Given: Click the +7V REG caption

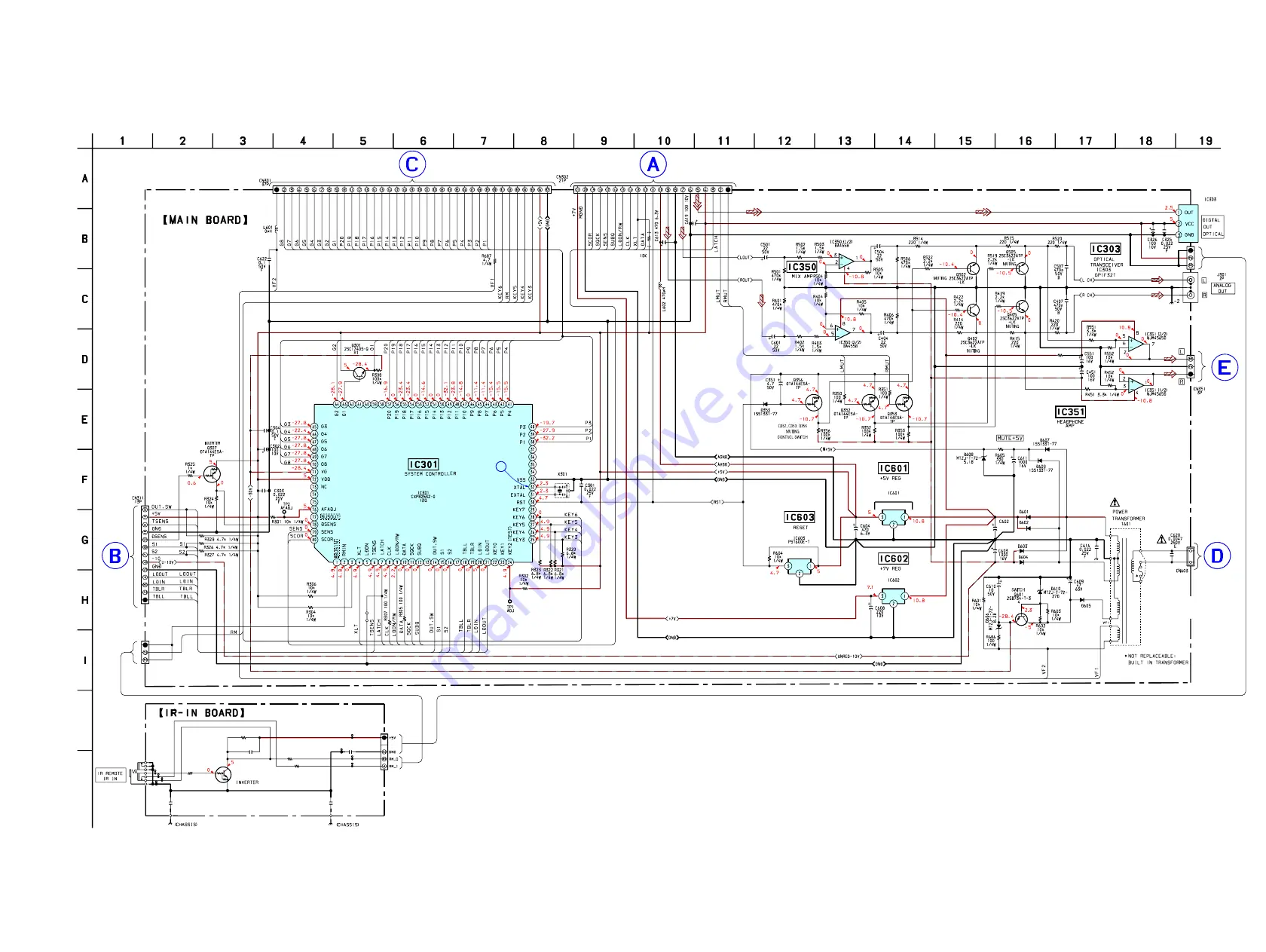Looking at the screenshot, I should tap(890, 569).
